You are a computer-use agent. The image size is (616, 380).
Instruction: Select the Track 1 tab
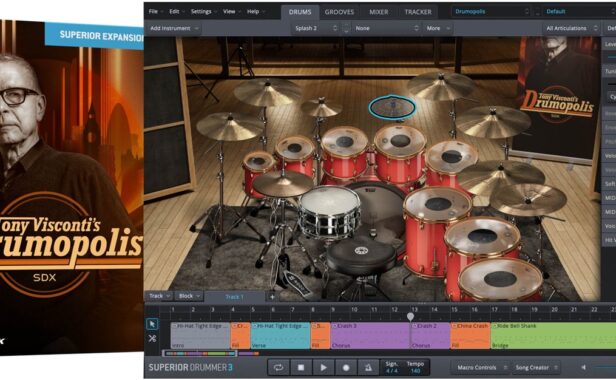[235, 297]
